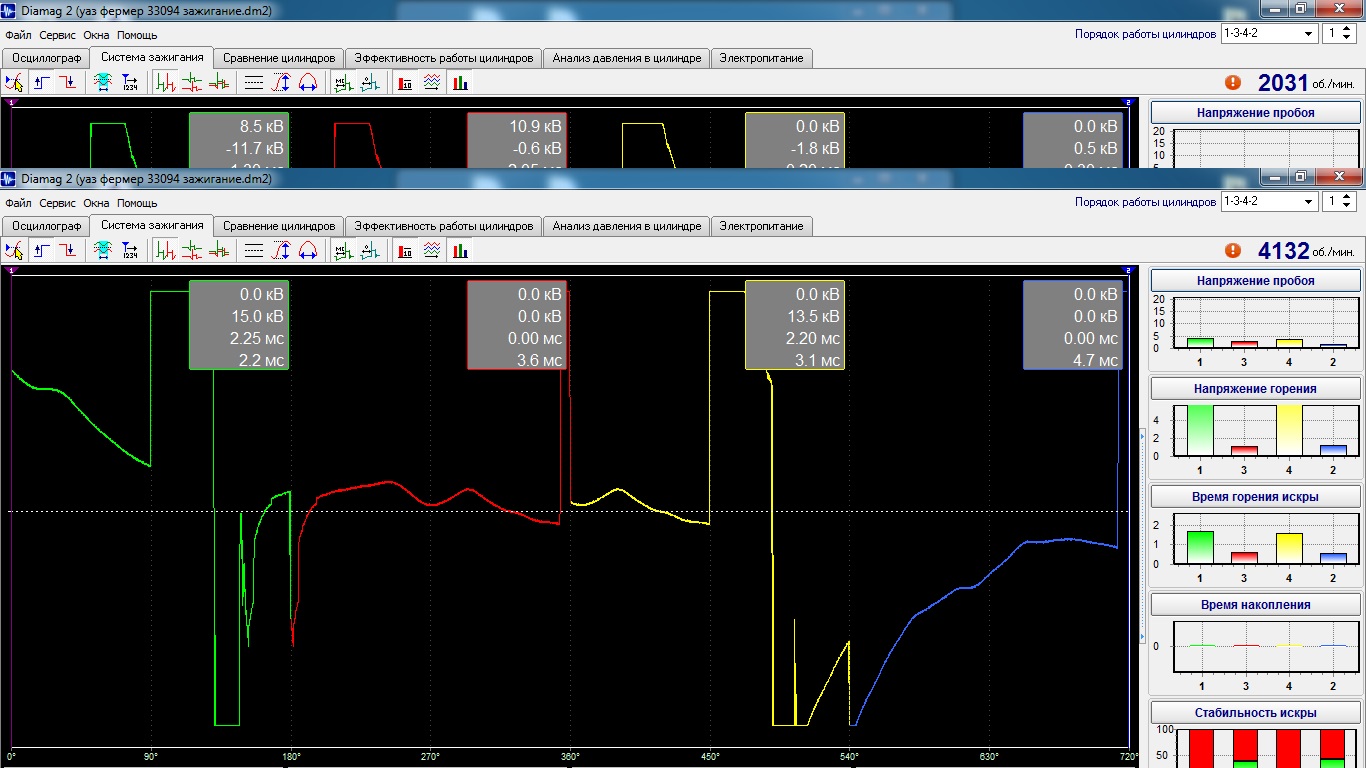Click the orange alert icon beside 2031 rpm
Image resolution: width=1366 pixels, height=768 pixels.
coord(1233,83)
